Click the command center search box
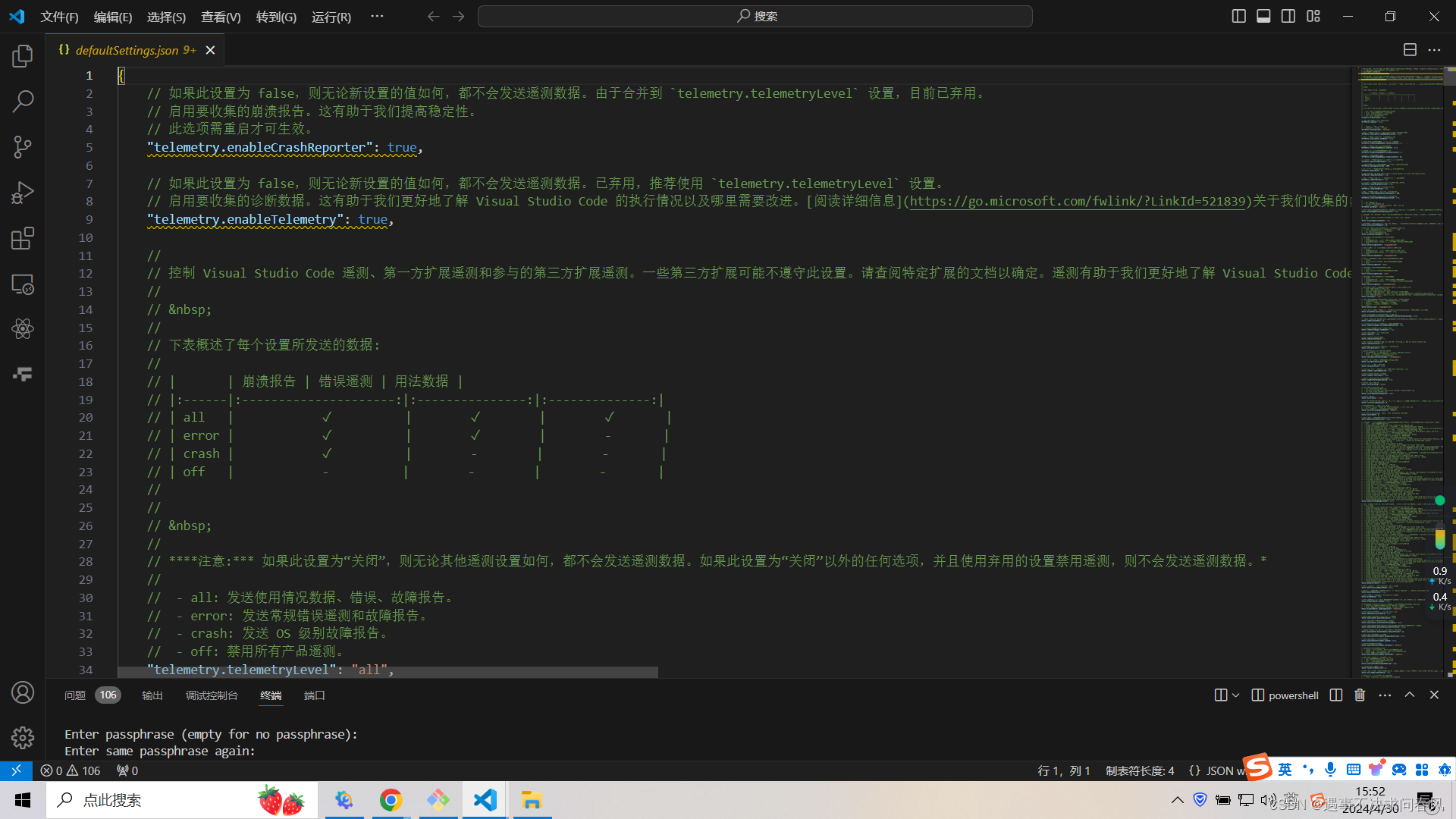This screenshot has width=1456, height=819. pos(755,16)
